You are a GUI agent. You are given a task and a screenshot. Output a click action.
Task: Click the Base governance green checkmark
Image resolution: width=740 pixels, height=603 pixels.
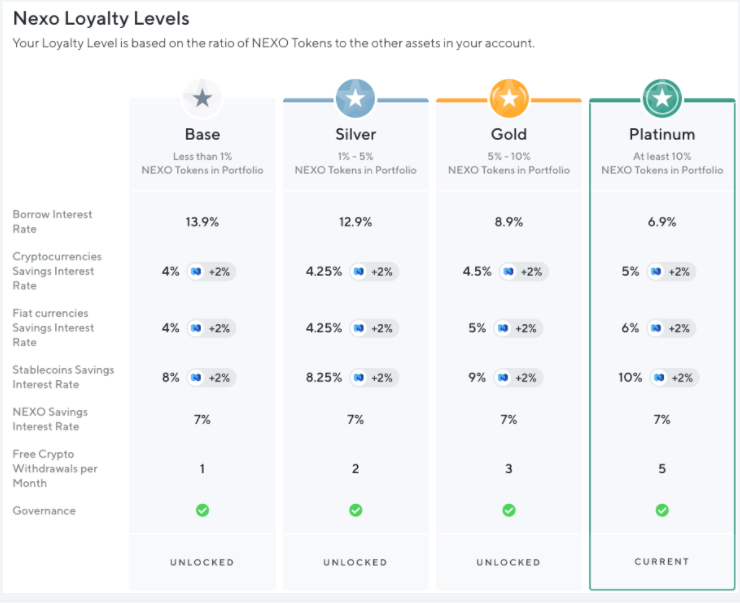[x=202, y=510]
